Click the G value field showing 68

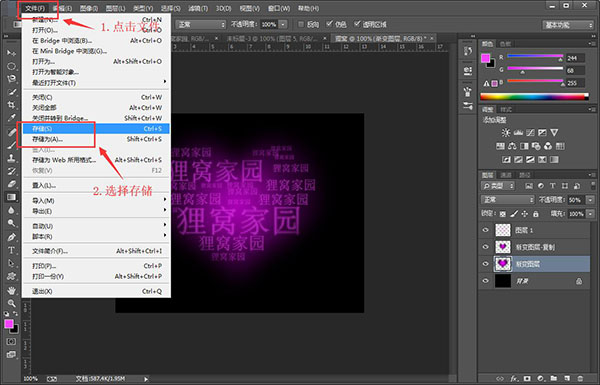click(x=575, y=70)
